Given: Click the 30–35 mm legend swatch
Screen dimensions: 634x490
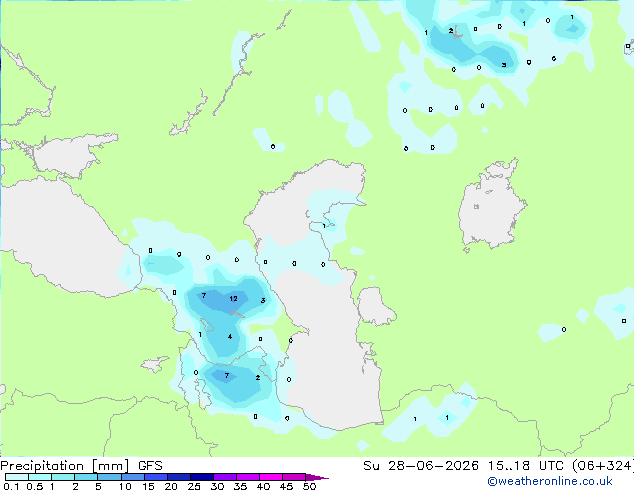Looking at the screenshot, I should [x=225, y=477].
